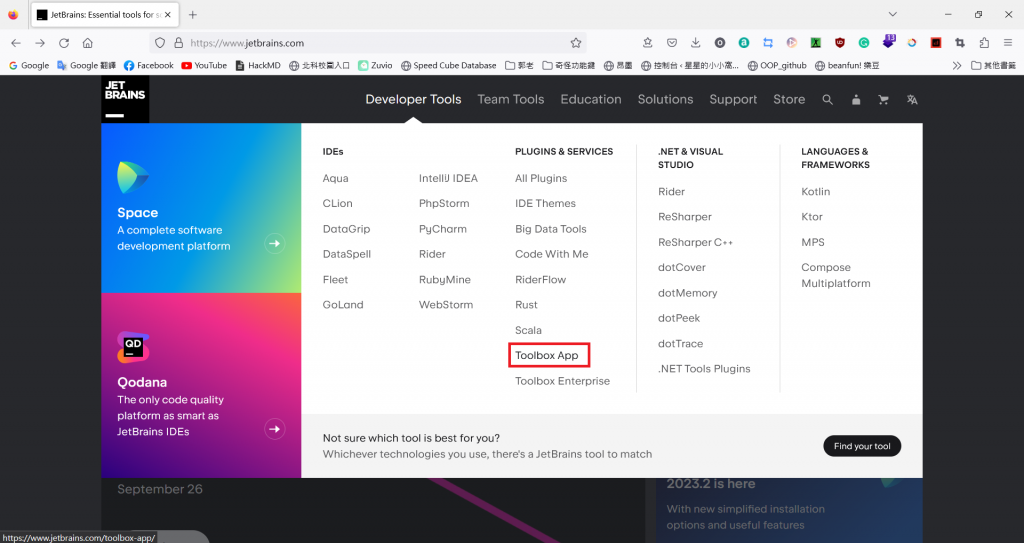Open the Toolbox Enterprise link
Viewport: 1024px width, 543px height.
(562, 381)
